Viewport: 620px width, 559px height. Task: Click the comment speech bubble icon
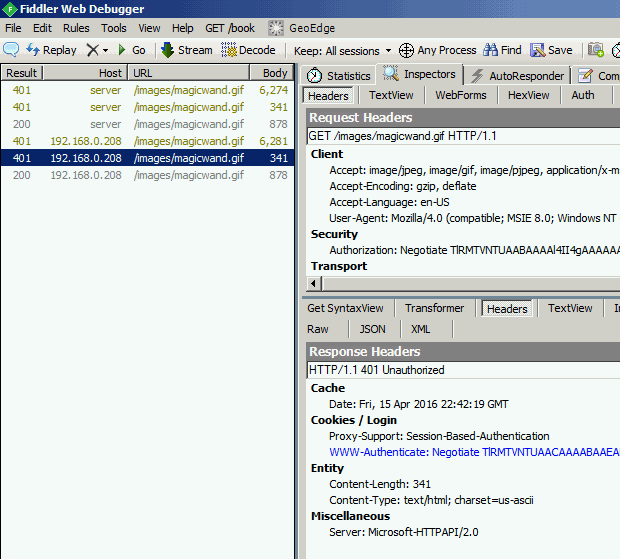[x=12, y=50]
